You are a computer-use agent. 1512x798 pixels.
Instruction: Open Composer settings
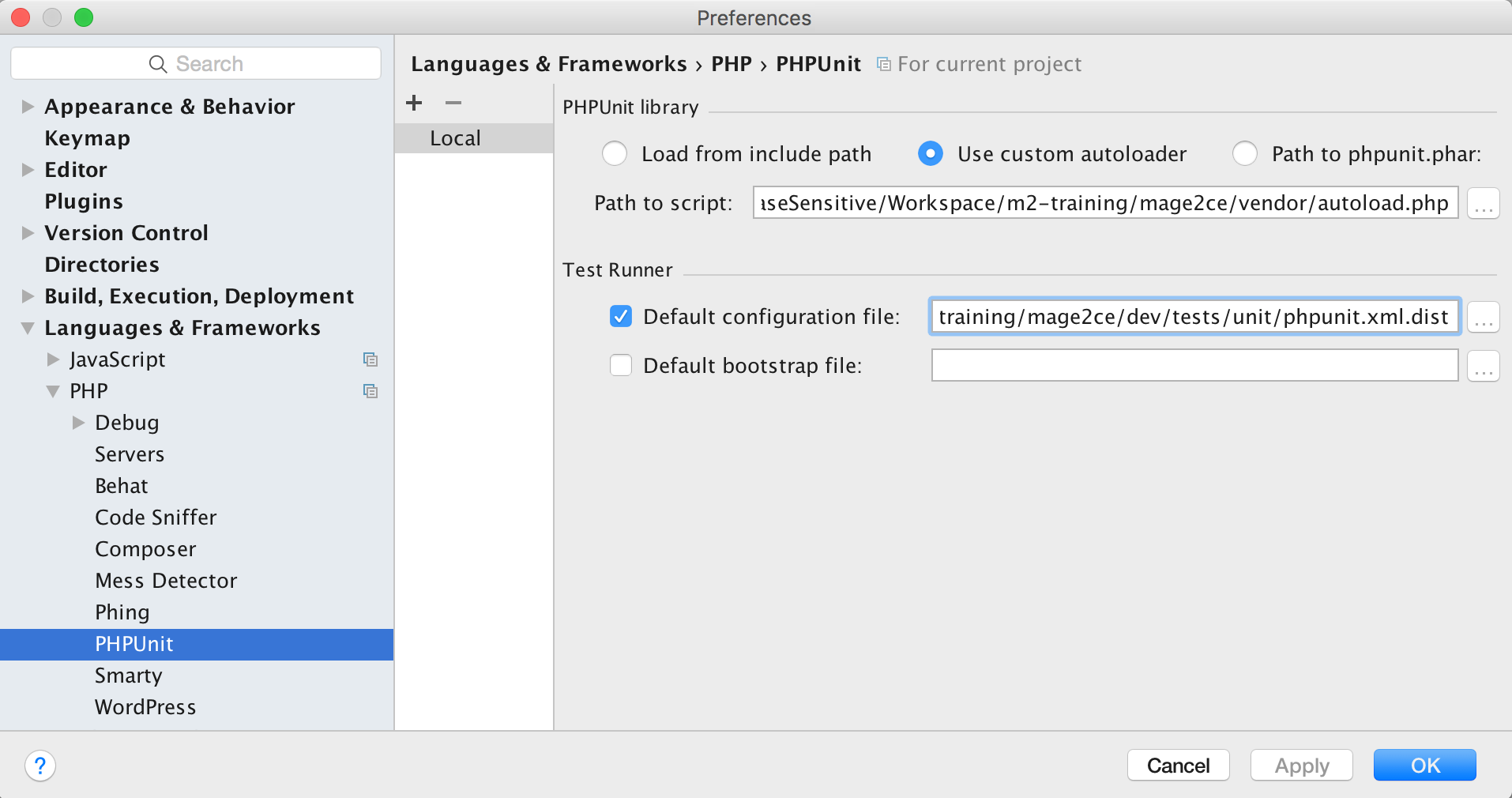click(145, 549)
